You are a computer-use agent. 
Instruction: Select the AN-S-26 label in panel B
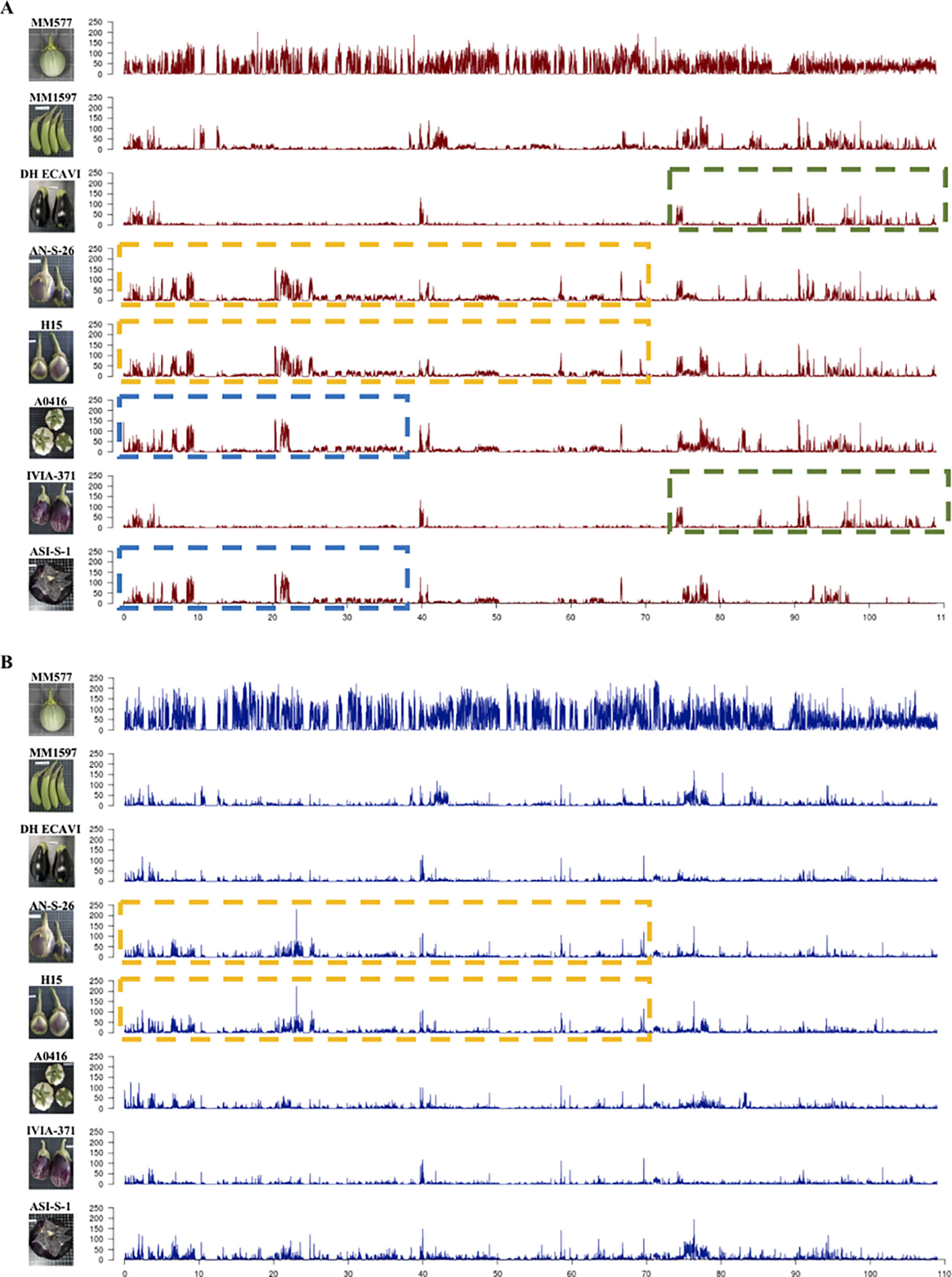[x=52, y=906]
